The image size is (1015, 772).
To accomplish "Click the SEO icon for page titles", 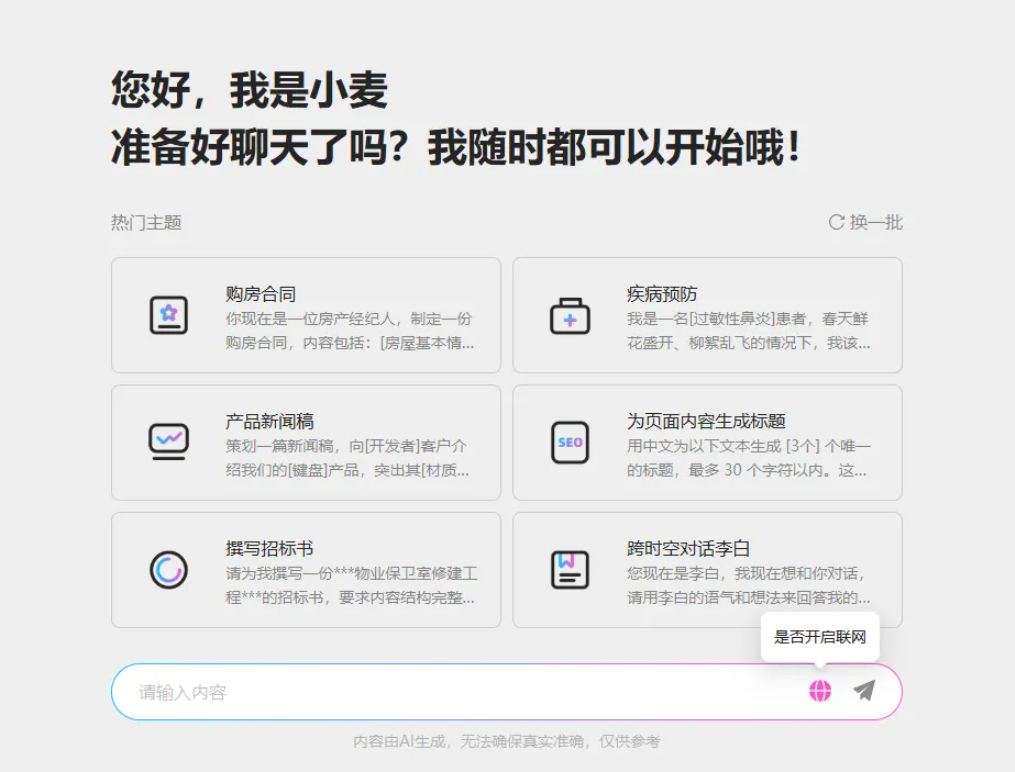I will pos(570,443).
